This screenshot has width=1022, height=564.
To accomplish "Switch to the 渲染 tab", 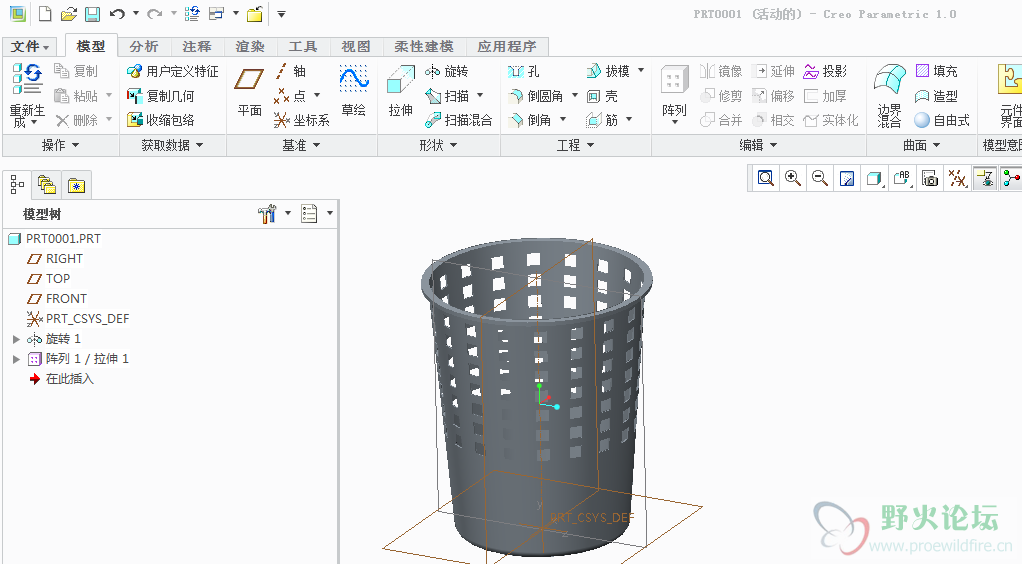I will pyautogui.click(x=250, y=46).
